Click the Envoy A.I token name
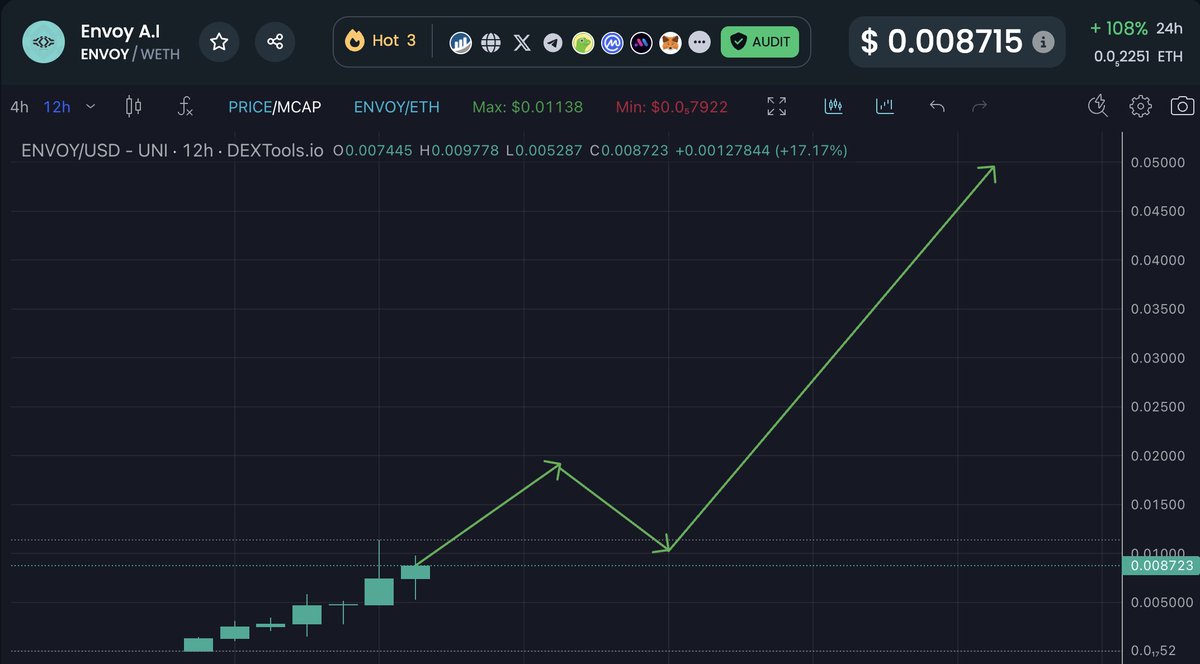Screen dimensions: 1200x664 (x=119, y=31)
